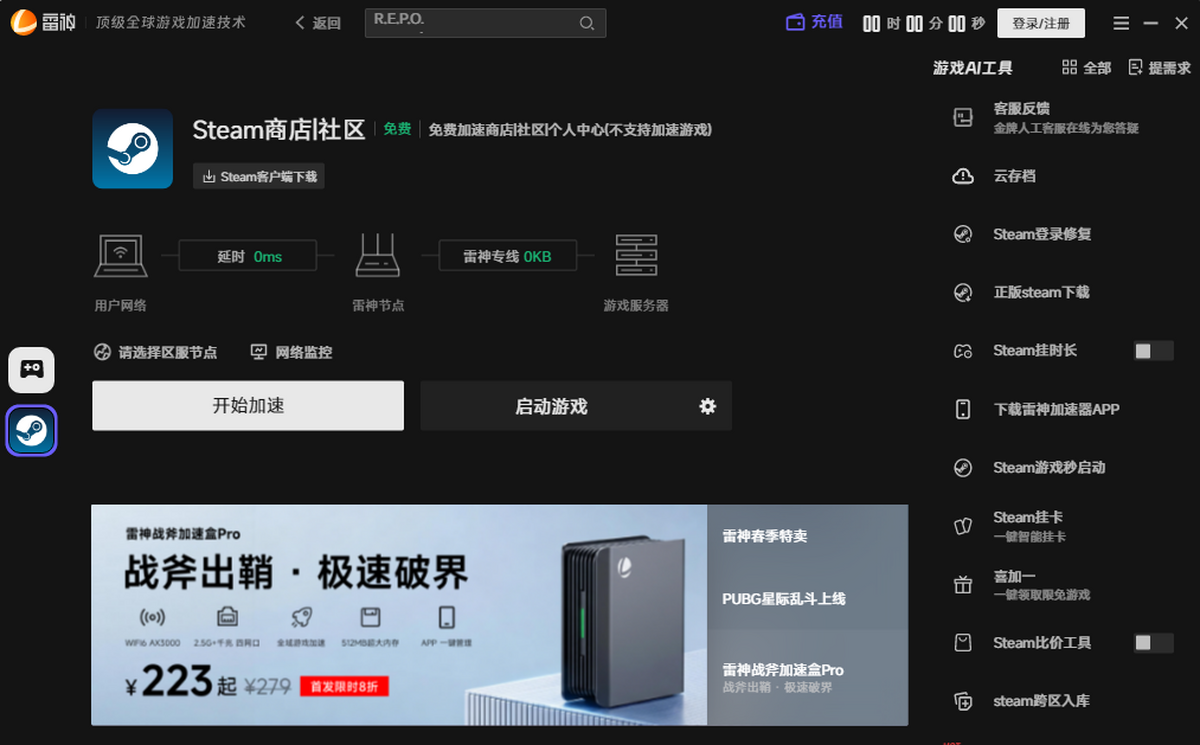Click the search magnifier icon

pos(587,23)
